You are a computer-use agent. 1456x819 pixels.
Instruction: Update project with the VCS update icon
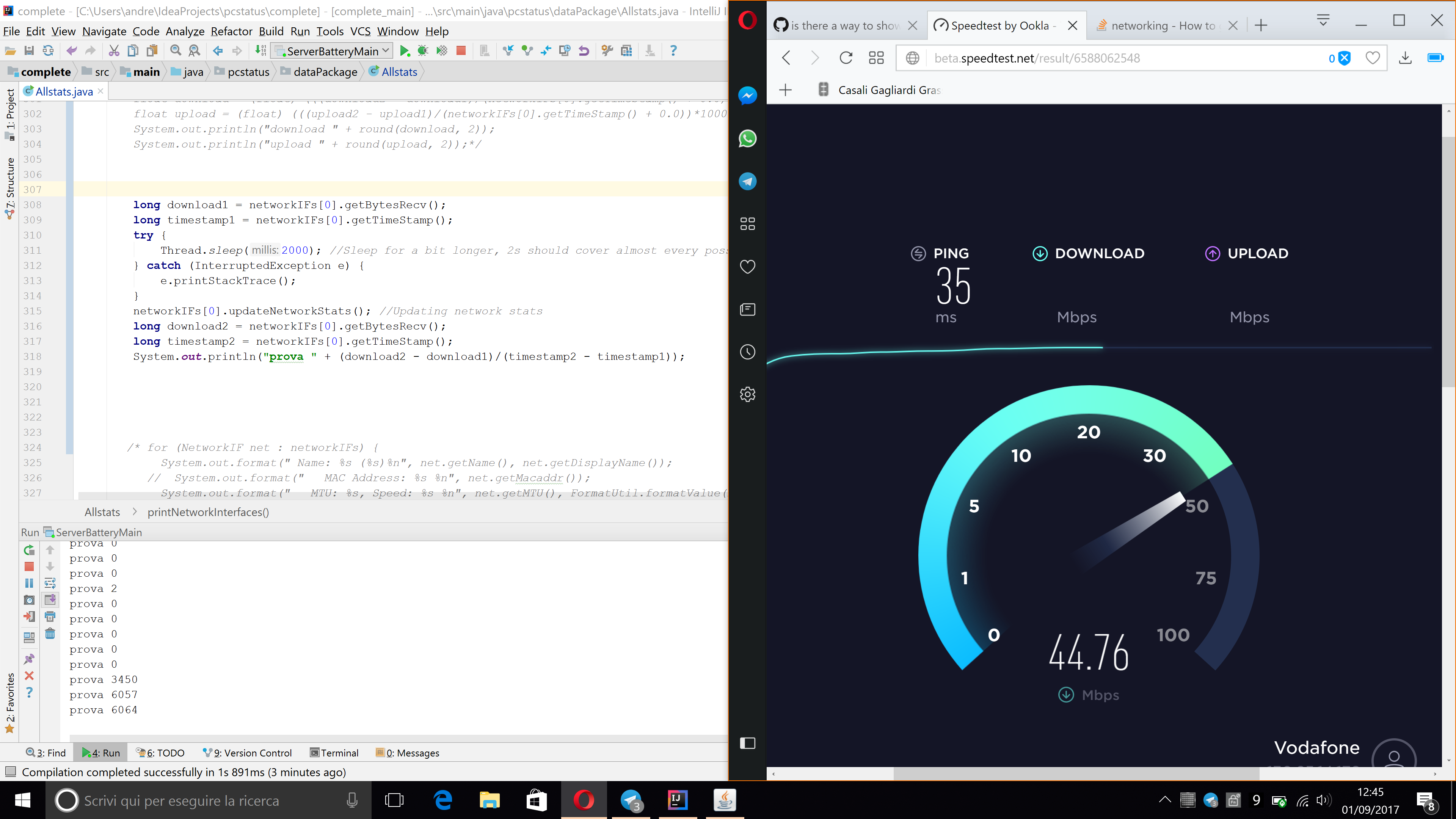[x=508, y=51]
